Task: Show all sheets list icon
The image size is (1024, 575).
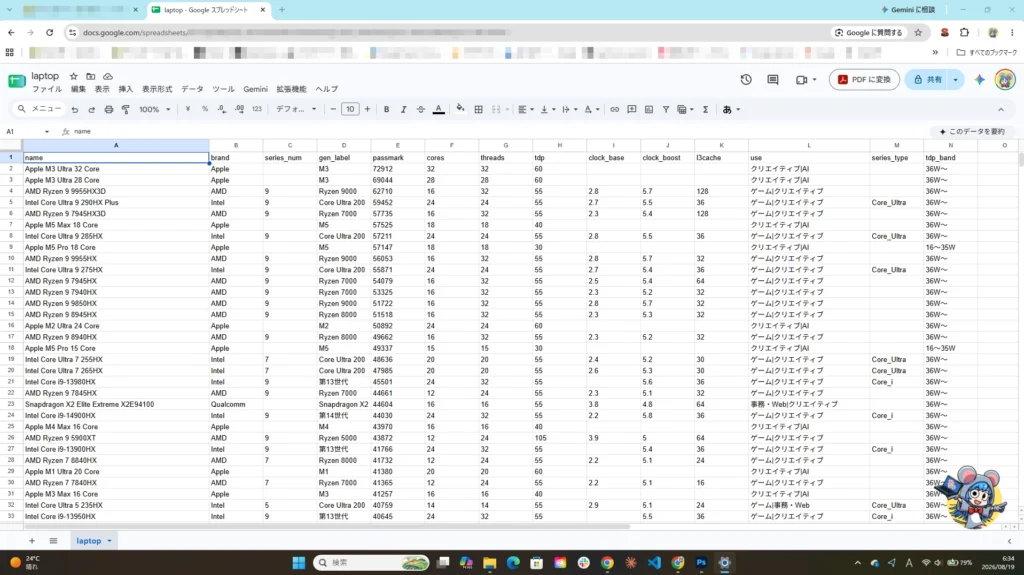Action: point(54,541)
